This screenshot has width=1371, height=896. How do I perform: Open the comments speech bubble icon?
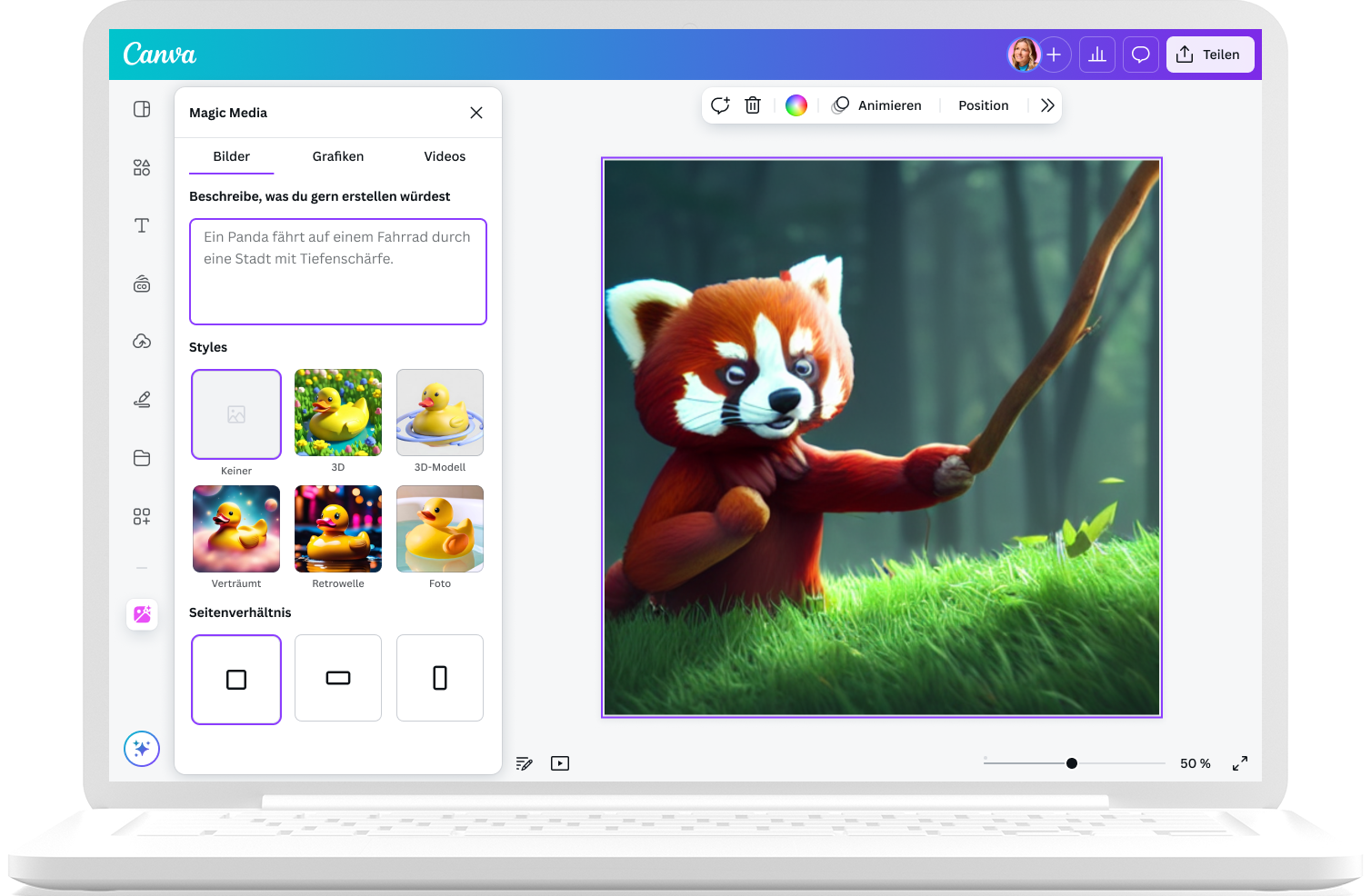(x=1141, y=55)
